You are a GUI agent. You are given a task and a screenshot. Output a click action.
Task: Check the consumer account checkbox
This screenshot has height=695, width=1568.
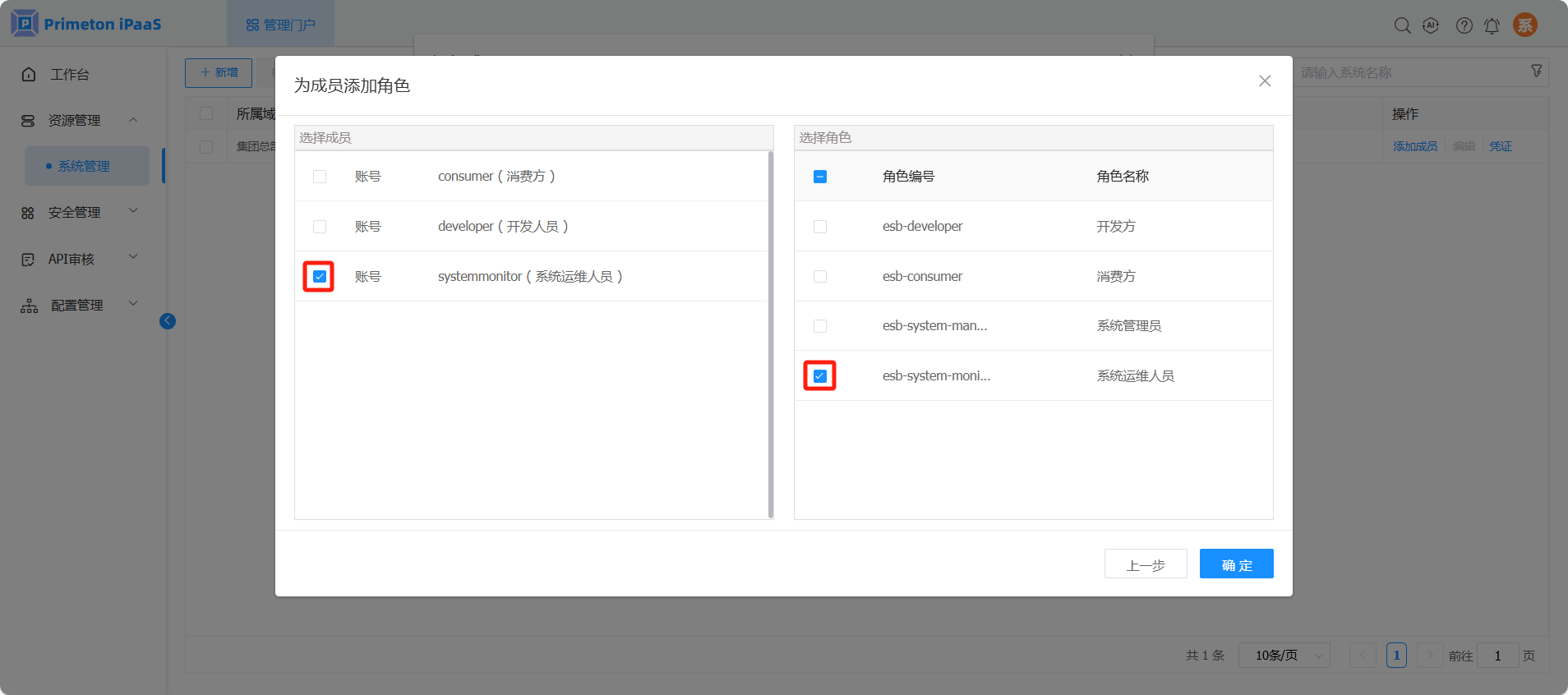tap(320, 177)
